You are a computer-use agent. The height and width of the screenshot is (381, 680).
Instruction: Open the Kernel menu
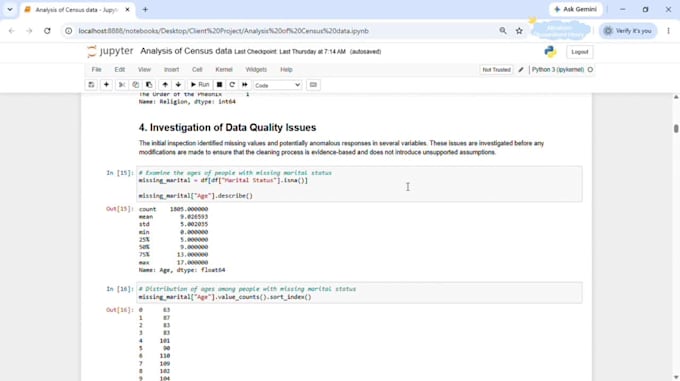coord(224,70)
